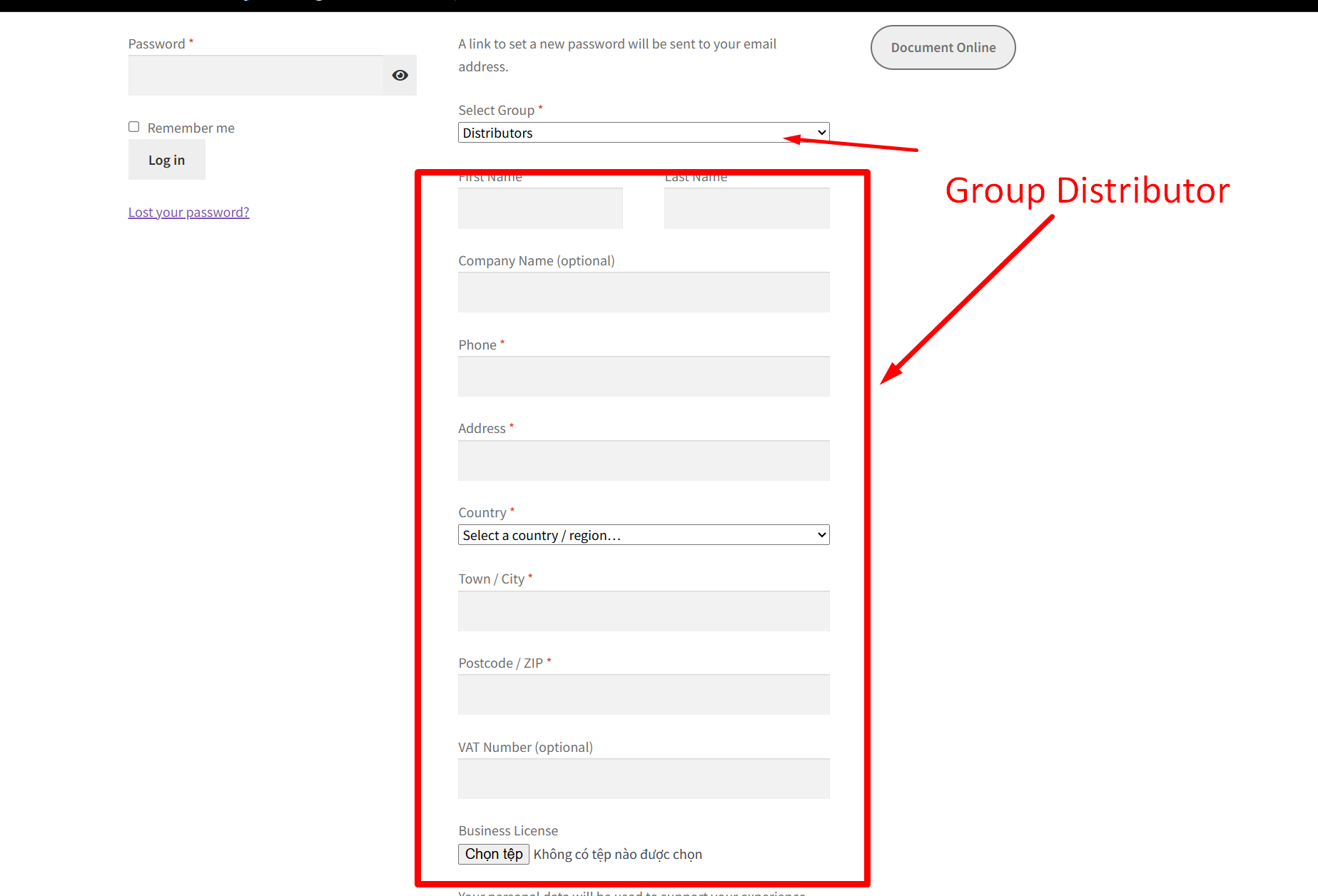Image resolution: width=1318 pixels, height=896 pixels.
Task: Select the Company Name input box
Action: (x=642, y=292)
